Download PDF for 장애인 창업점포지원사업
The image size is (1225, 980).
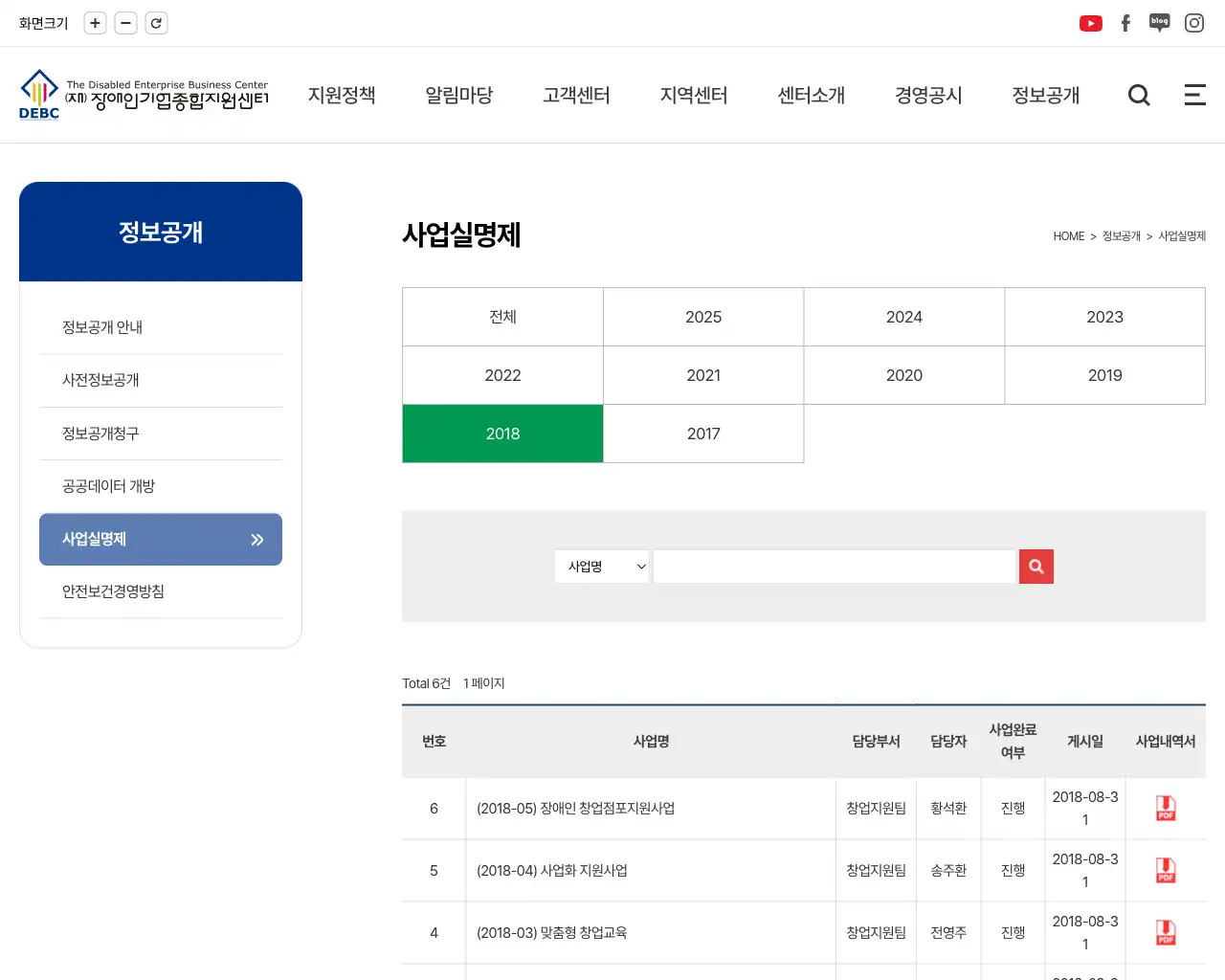pyautogui.click(x=1166, y=809)
